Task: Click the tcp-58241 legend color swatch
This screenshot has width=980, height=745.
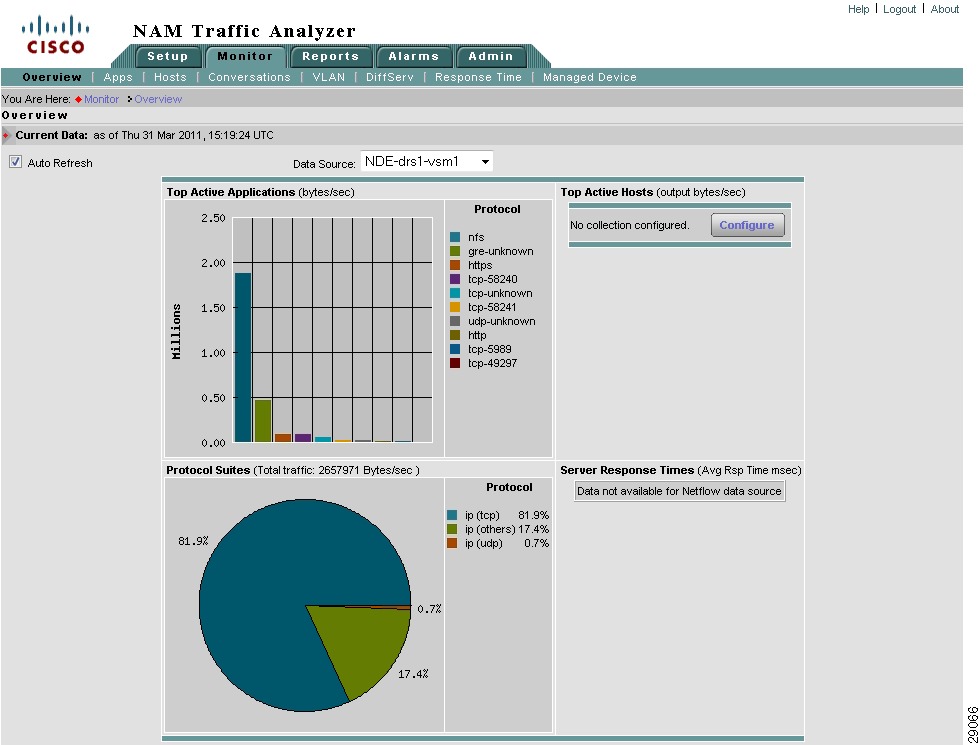Action: click(455, 307)
